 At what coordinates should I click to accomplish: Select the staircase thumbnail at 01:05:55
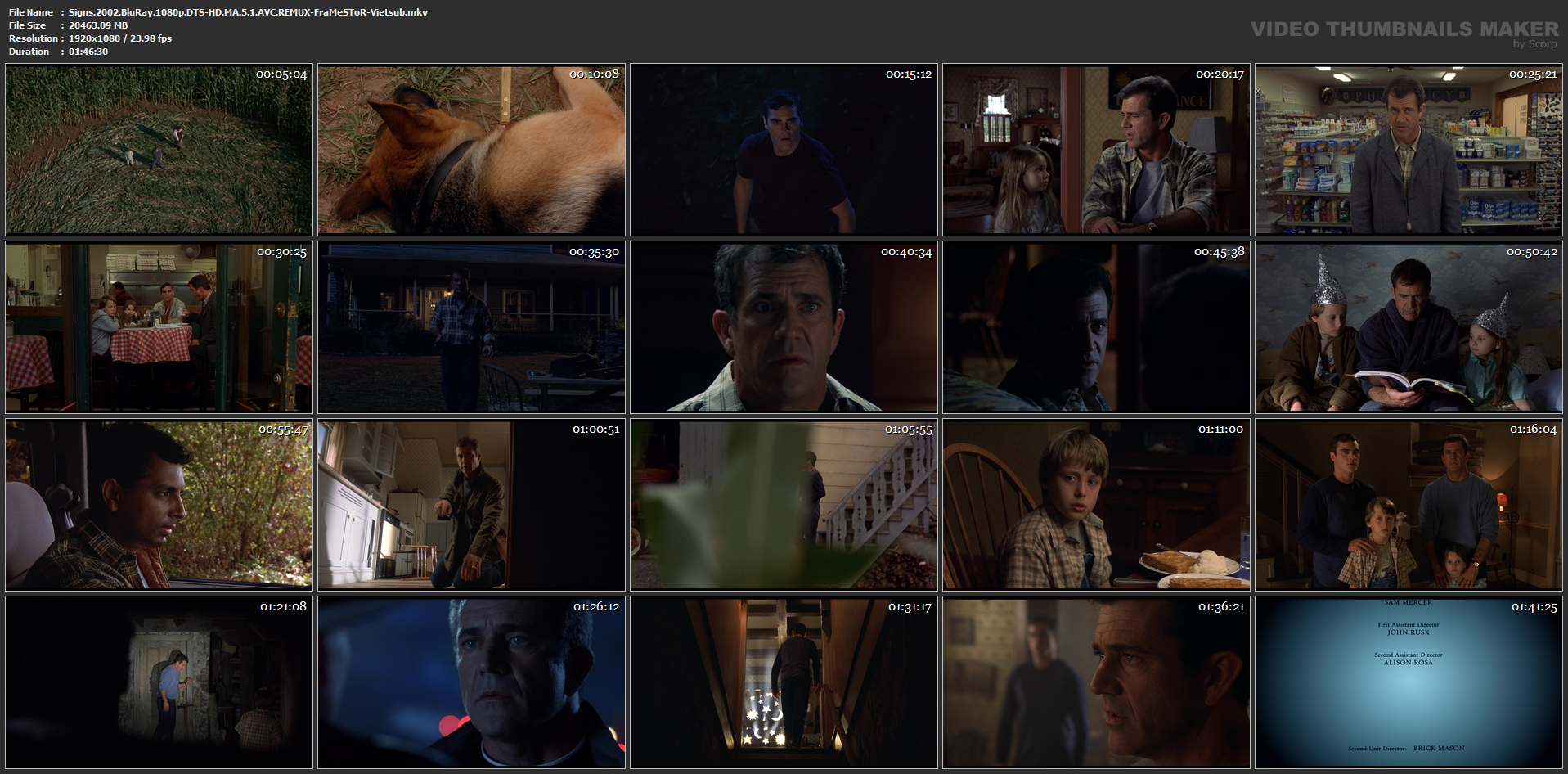click(x=784, y=505)
